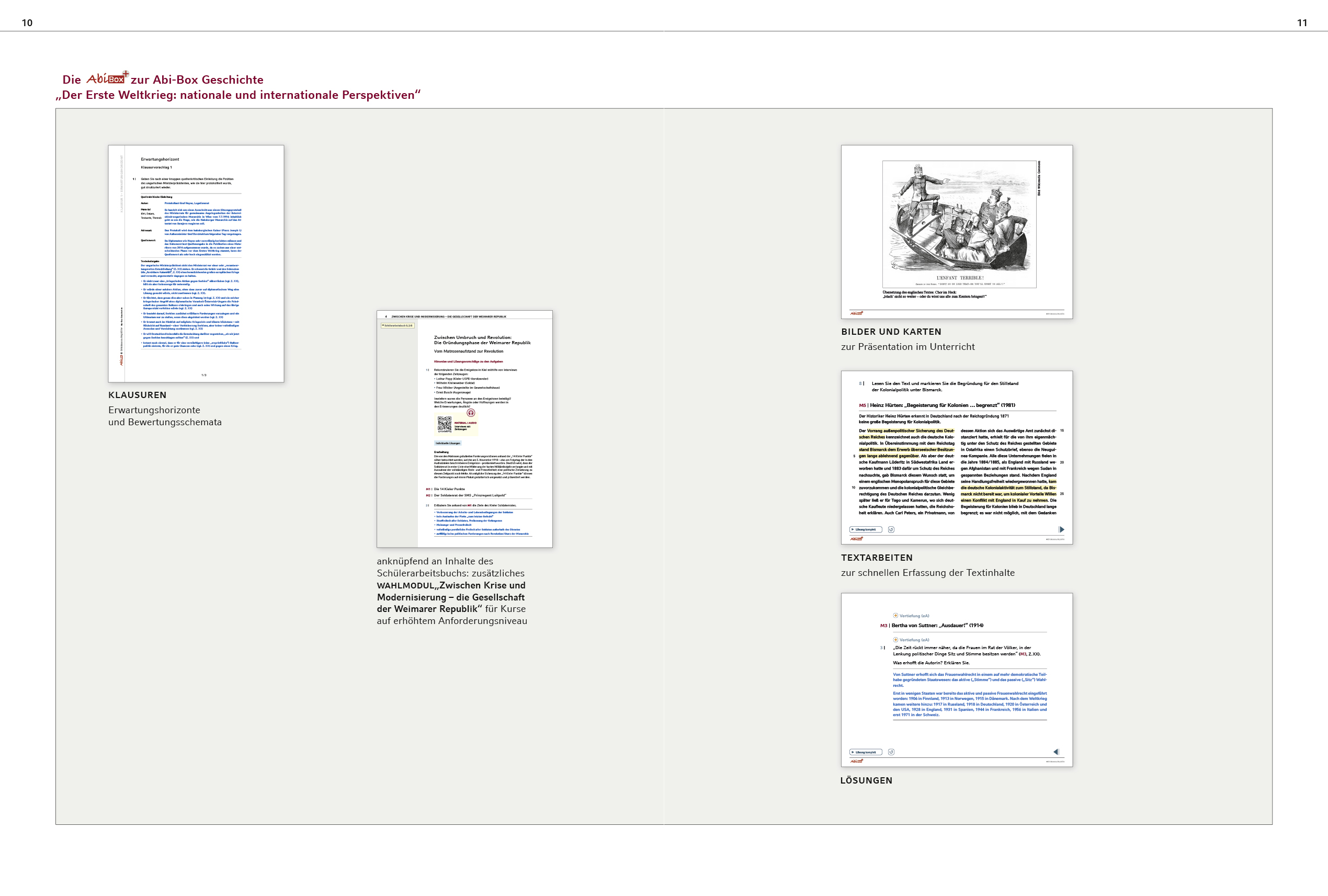Viewport: 1328px width, 896px height.
Task: Click red M3 reference in task 3
Action: point(1024,654)
